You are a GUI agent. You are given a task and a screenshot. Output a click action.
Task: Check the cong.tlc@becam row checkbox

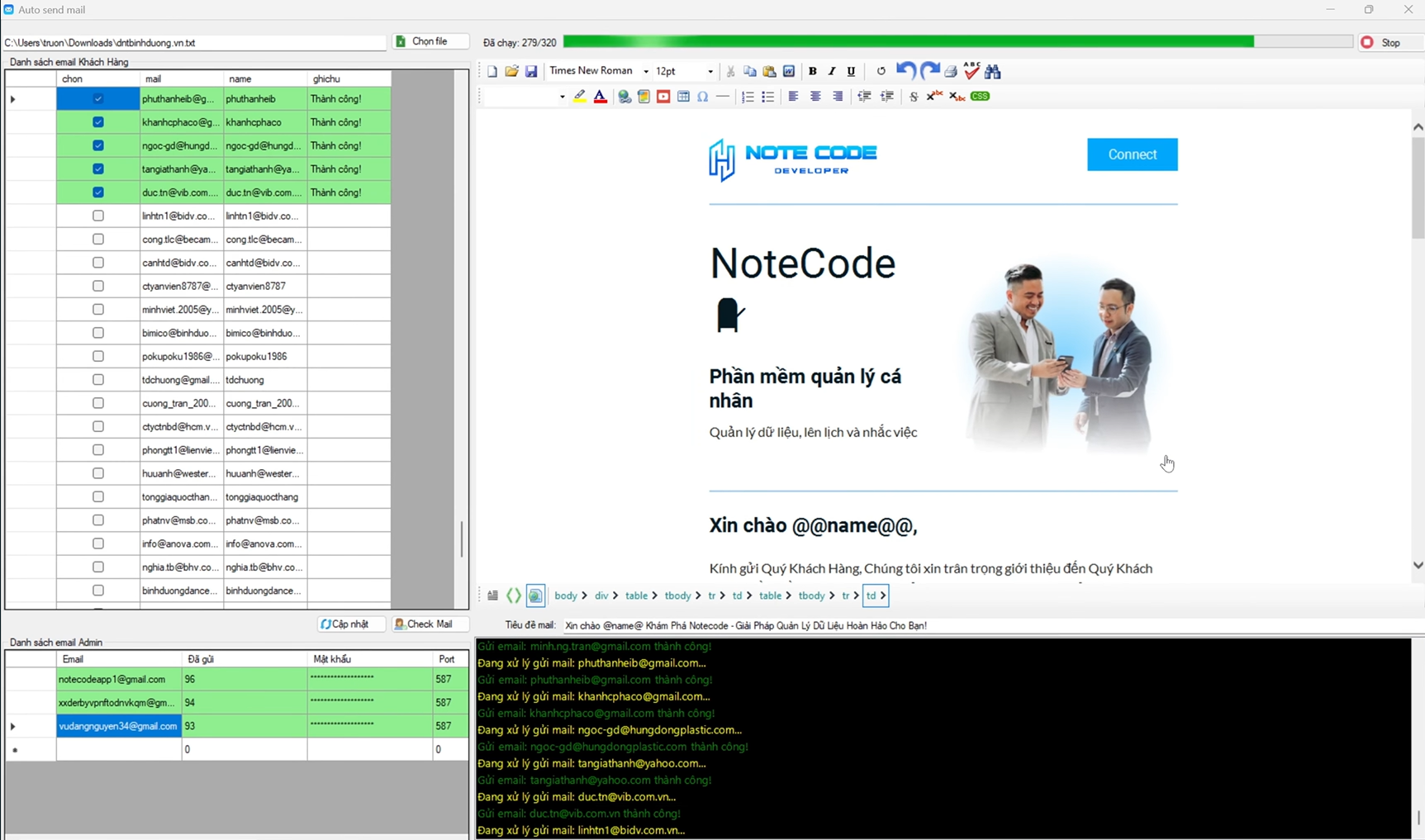coord(98,240)
